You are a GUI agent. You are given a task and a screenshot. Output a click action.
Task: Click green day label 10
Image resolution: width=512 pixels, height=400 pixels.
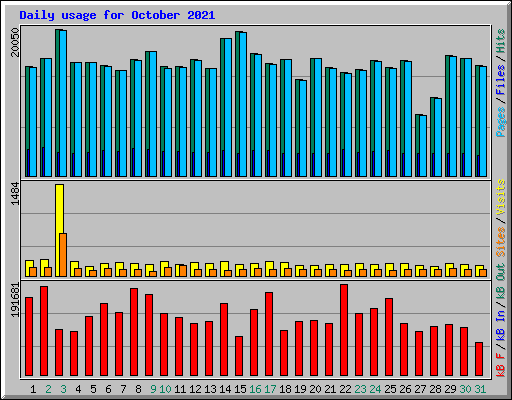coord(165,389)
